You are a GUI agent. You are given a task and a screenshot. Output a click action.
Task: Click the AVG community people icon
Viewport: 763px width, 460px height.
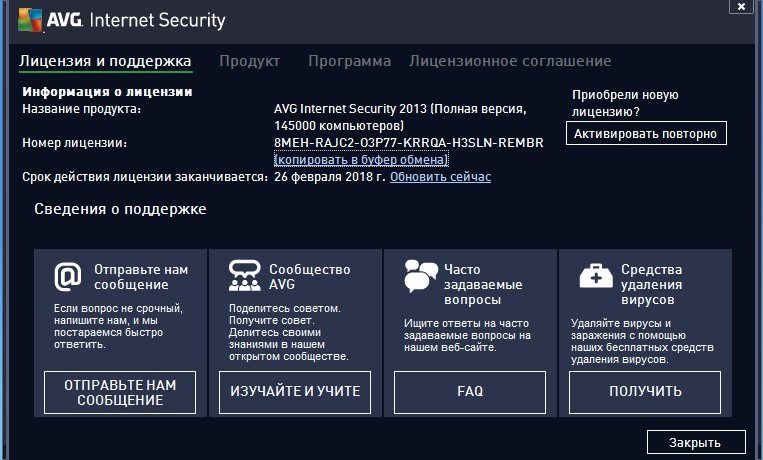[x=244, y=275]
